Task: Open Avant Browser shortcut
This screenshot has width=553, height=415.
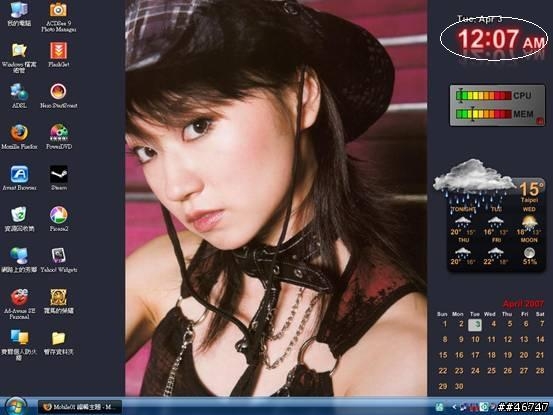Action: click(x=19, y=178)
